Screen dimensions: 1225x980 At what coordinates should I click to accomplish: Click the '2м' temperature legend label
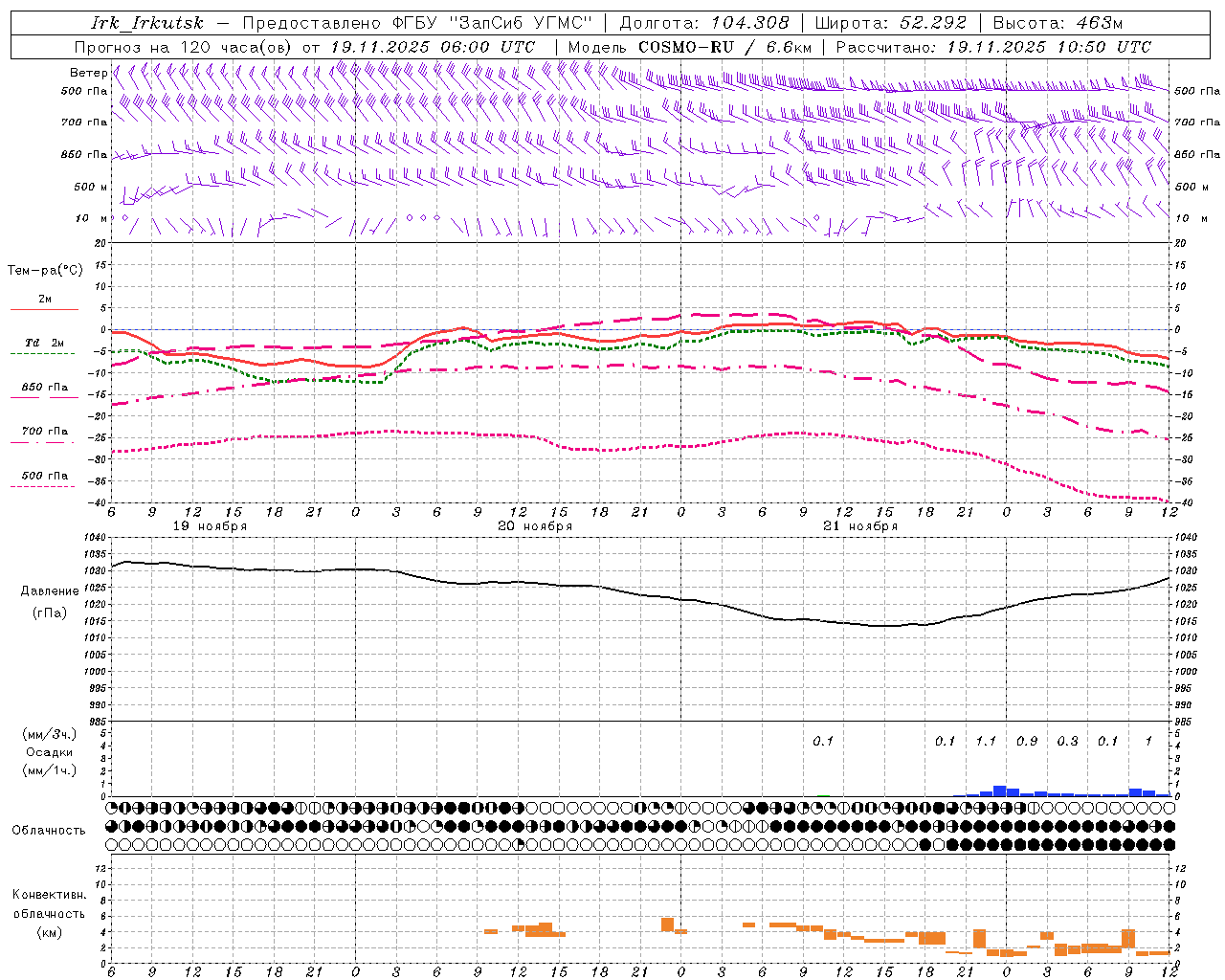point(45,300)
